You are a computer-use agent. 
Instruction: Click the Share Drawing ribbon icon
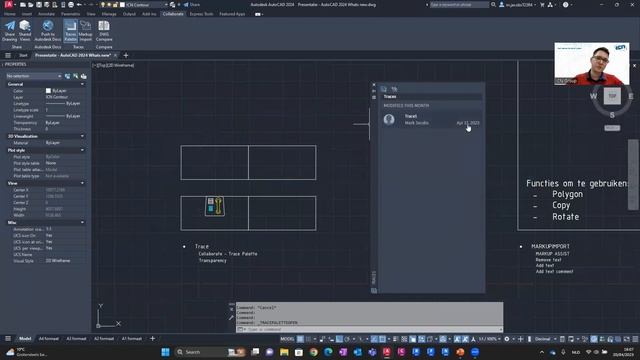(10, 31)
